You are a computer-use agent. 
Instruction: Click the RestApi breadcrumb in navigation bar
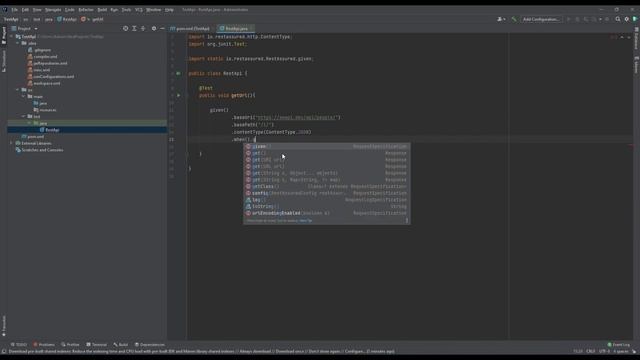(67, 19)
